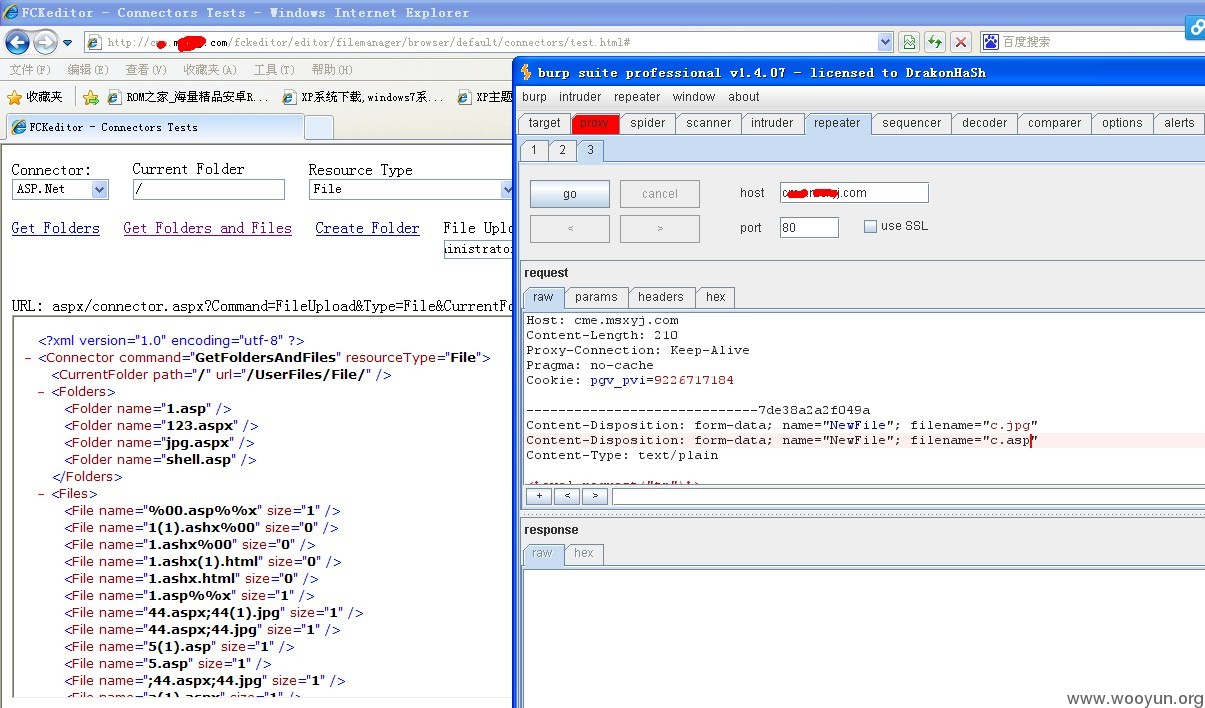
Task: Click the go button in repeater
Action: 570,194
